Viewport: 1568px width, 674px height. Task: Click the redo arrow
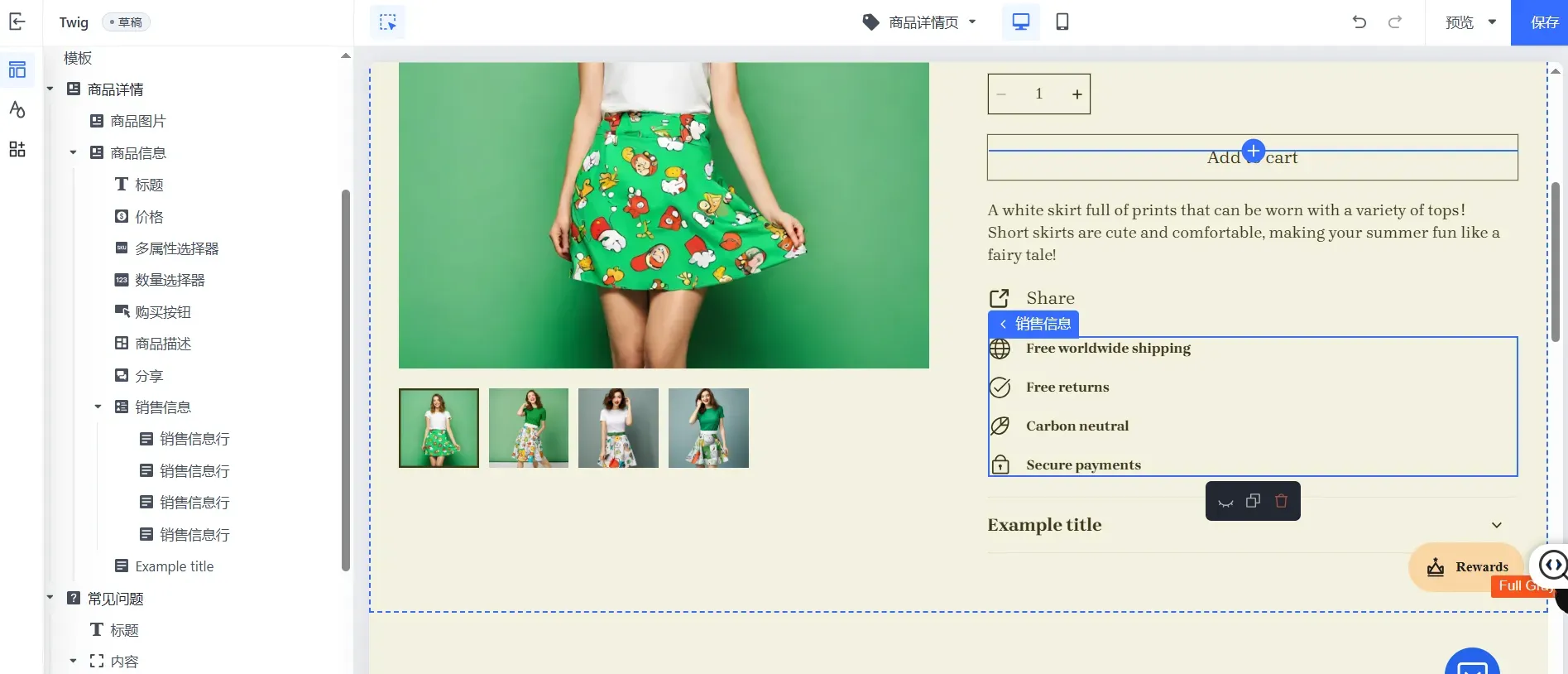coord(1395,22)
